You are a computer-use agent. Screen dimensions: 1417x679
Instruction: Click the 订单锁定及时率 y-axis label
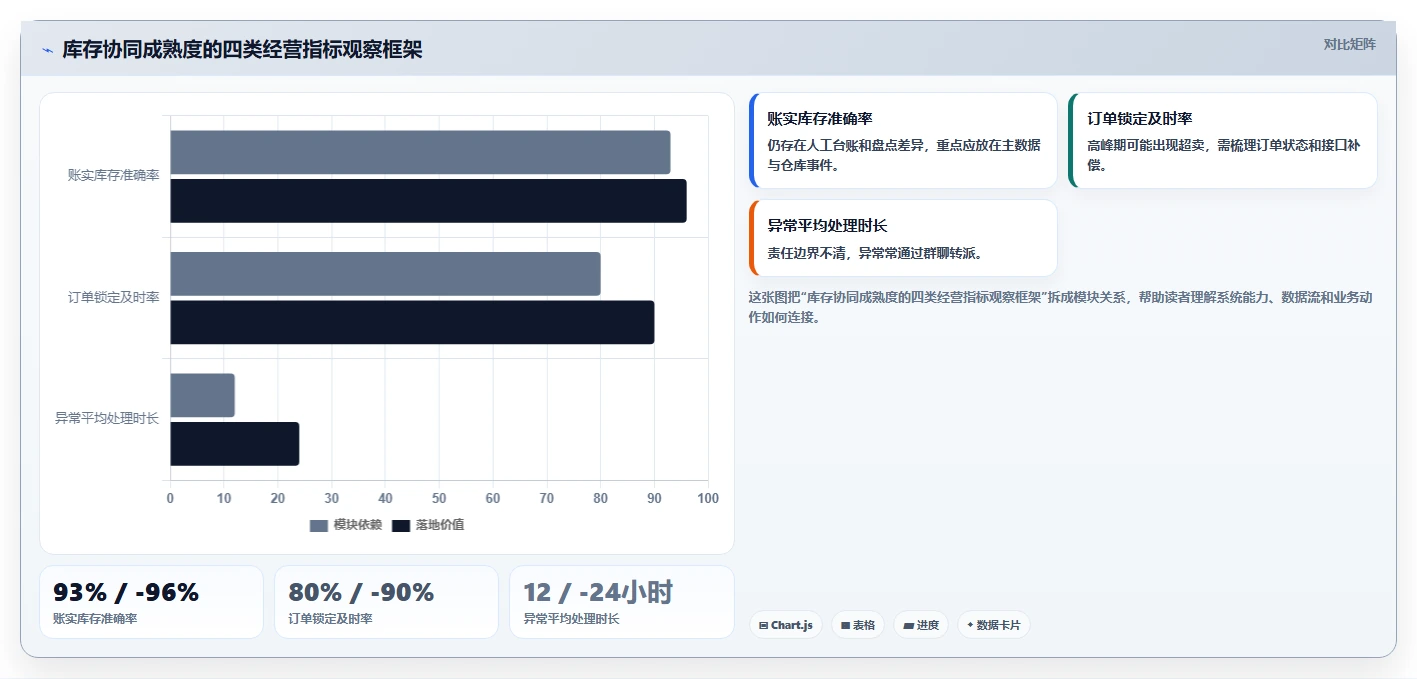pyautogui.click(x=113, y=297)
